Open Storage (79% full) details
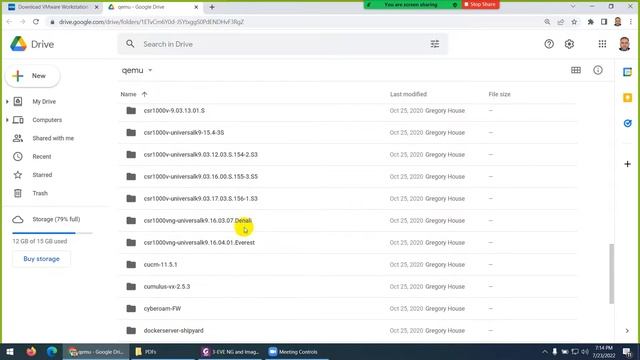 56,220
